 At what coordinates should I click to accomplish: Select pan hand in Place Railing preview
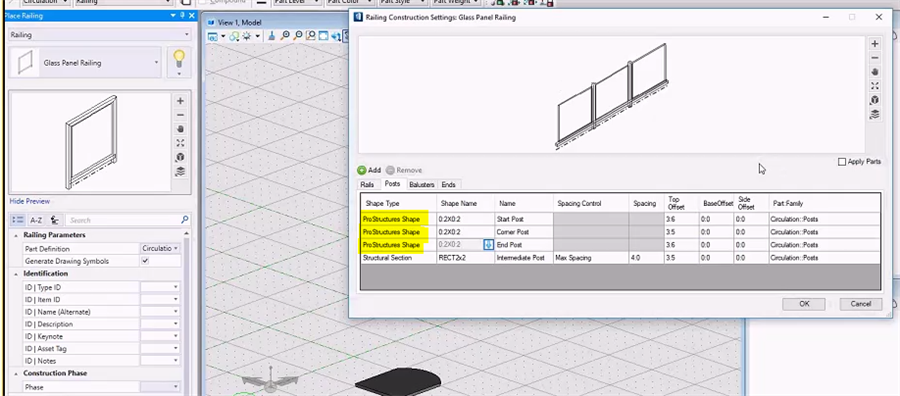[x=180, y=129]
